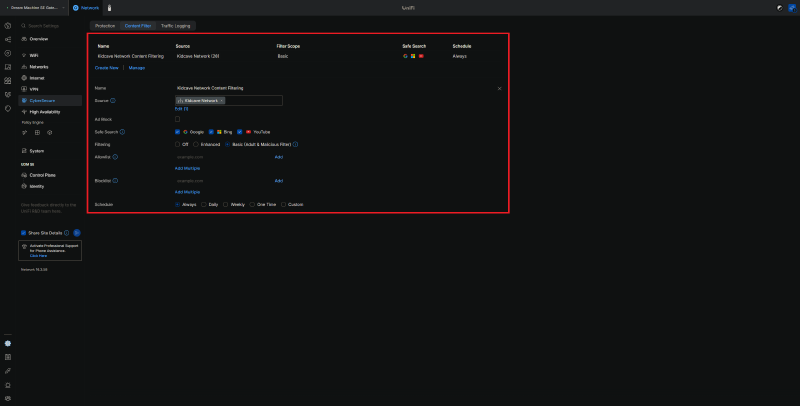Open CyberSecure settings section
Image resolution: width=800 pixels, height=406 pixels.
[x=50, y=100]
